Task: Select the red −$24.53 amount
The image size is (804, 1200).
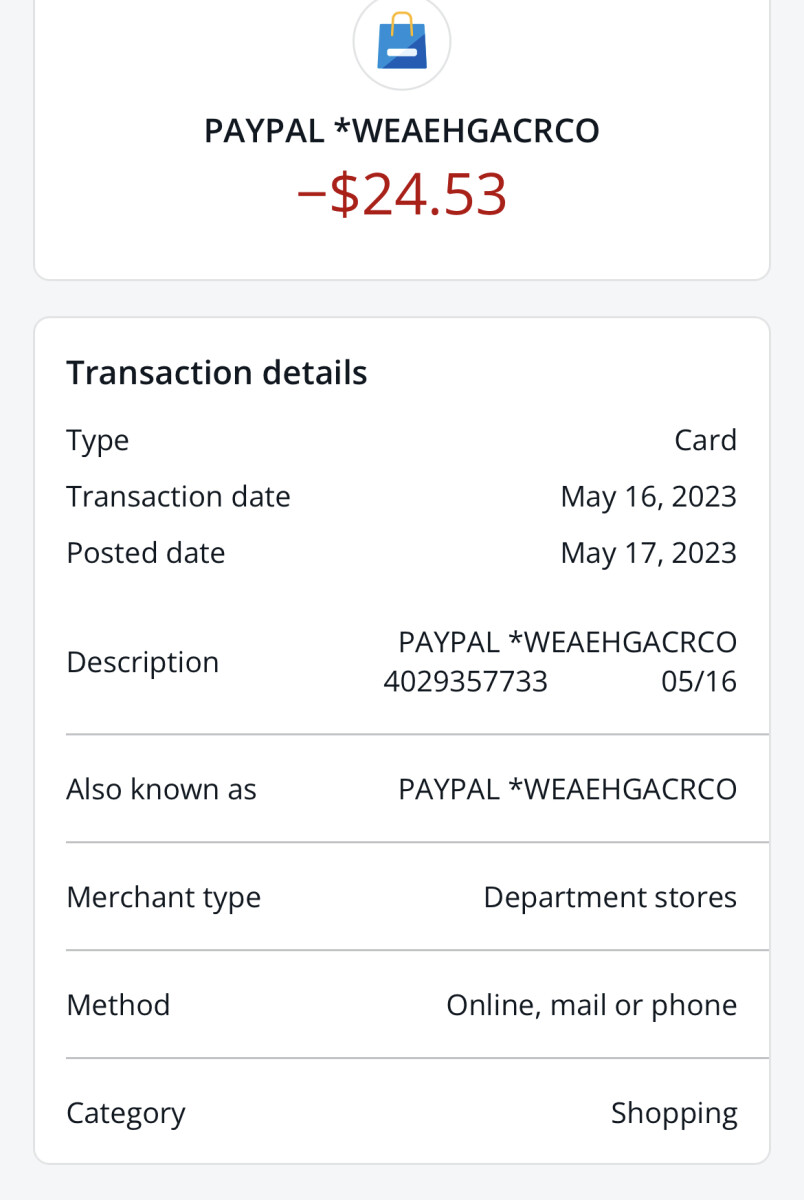Action: pos(402,194)
